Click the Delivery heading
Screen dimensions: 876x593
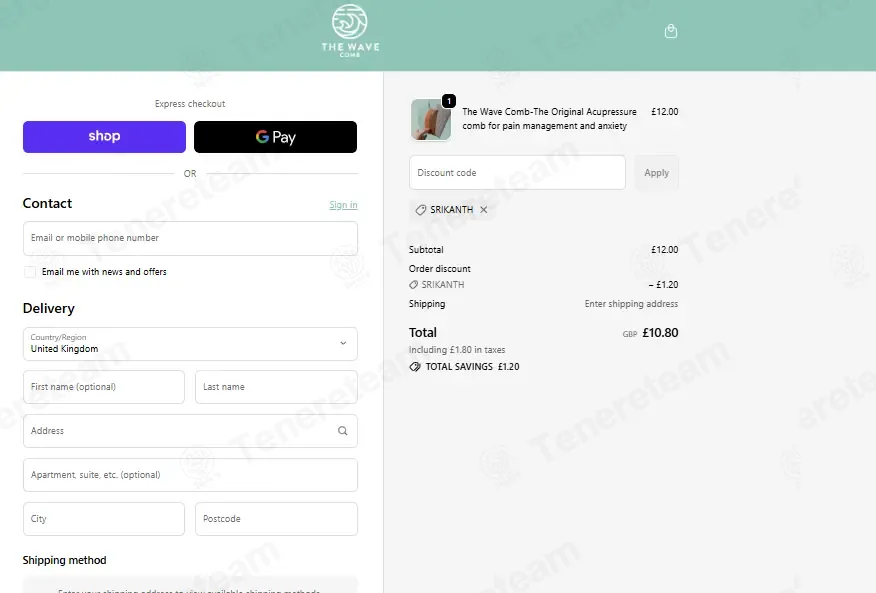click(x=49, y=309)
